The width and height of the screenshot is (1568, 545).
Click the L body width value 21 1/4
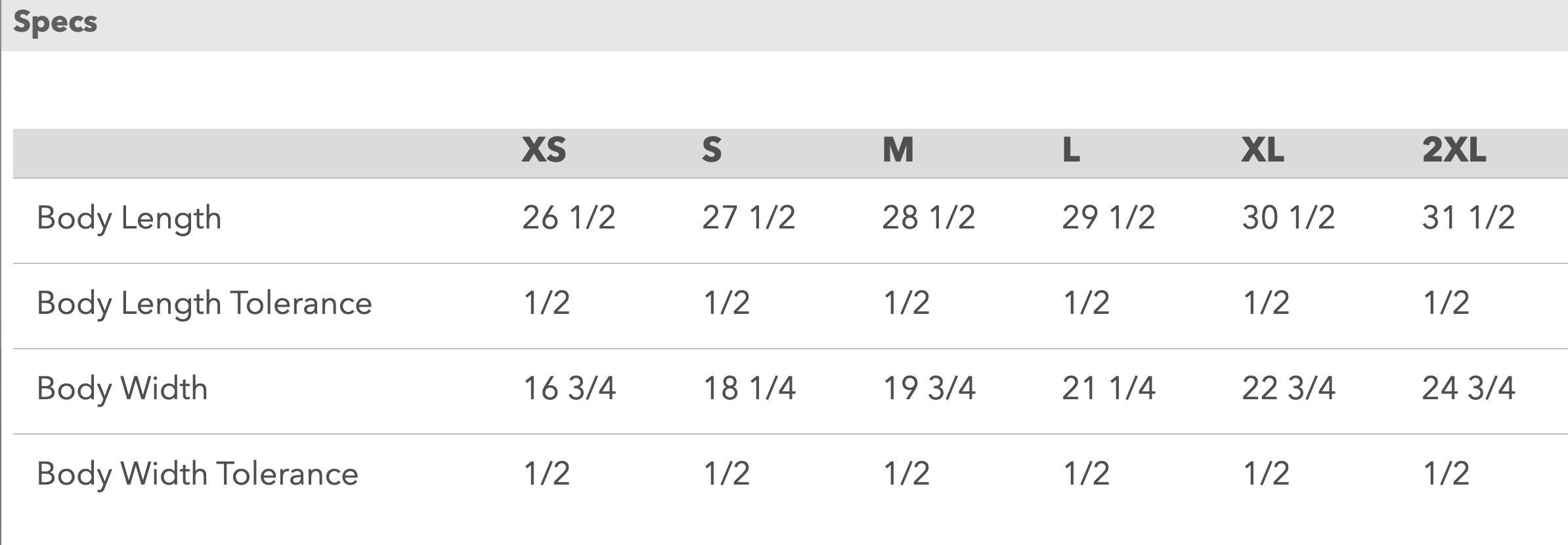pyautogui.click(x=1108, y=388)
